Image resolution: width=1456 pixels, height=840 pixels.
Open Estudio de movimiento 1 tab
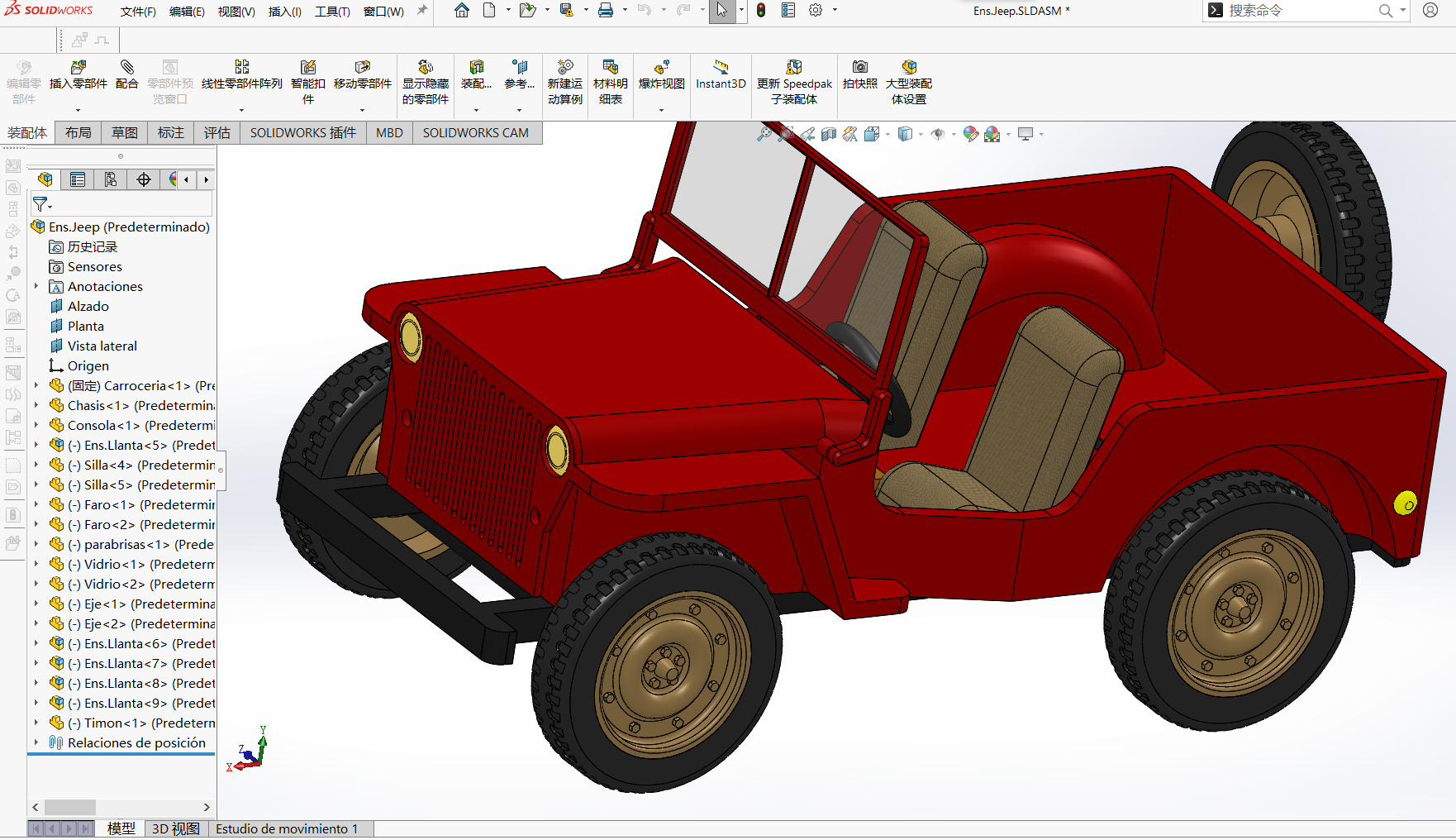coord(287,828)
